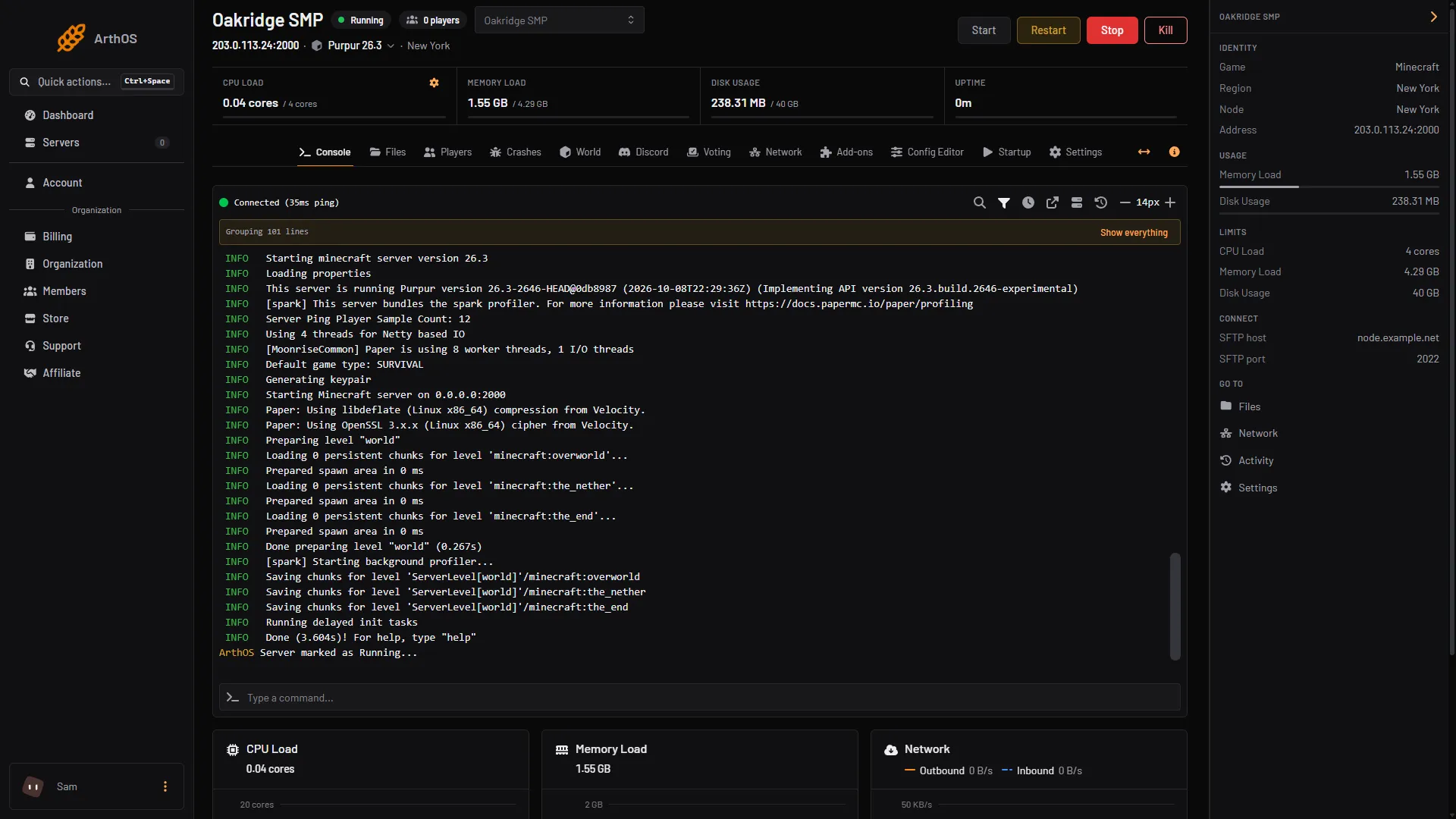Switch to the Files tab

click(x=388, y=152)
